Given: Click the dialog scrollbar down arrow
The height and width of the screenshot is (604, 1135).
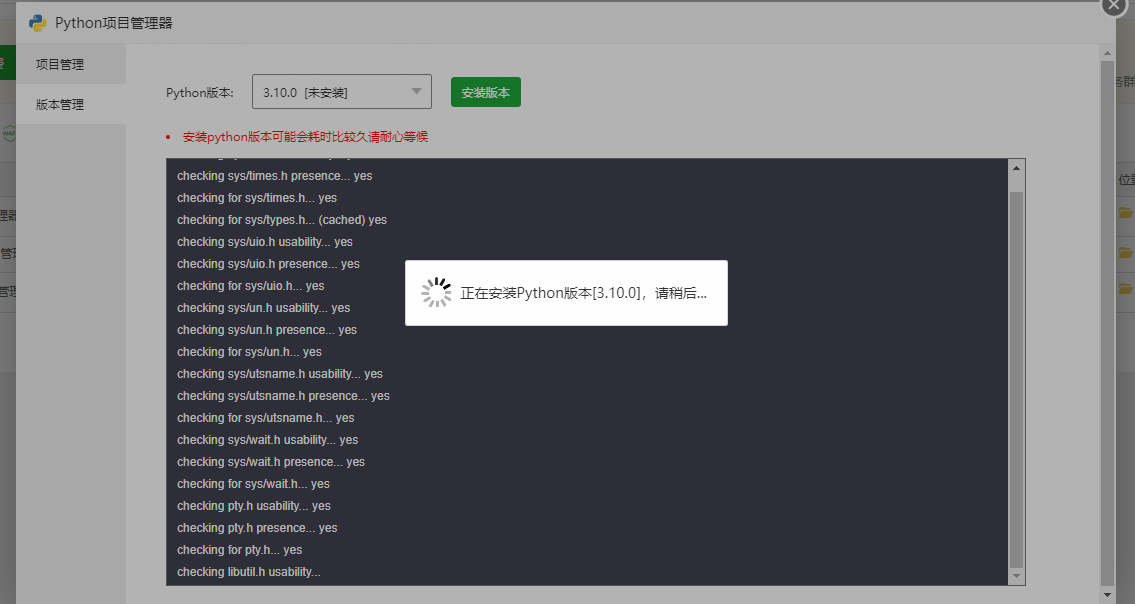Looking at the screenshot, I should pyautogui.click(x=1107, y=595).
